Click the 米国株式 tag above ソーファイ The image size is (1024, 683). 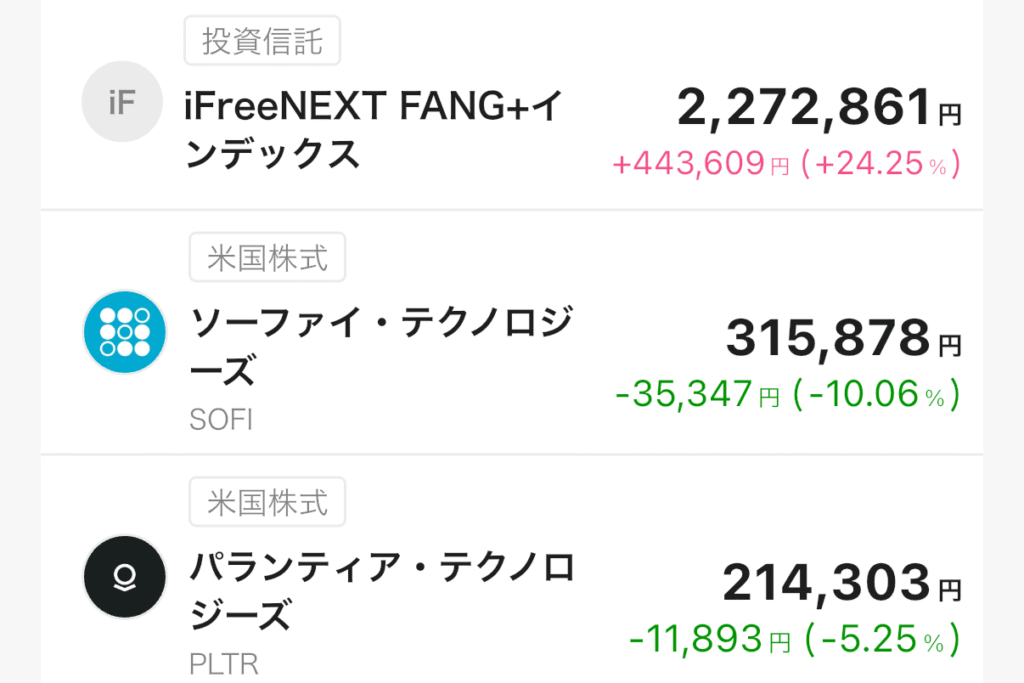tap(267, 258)
